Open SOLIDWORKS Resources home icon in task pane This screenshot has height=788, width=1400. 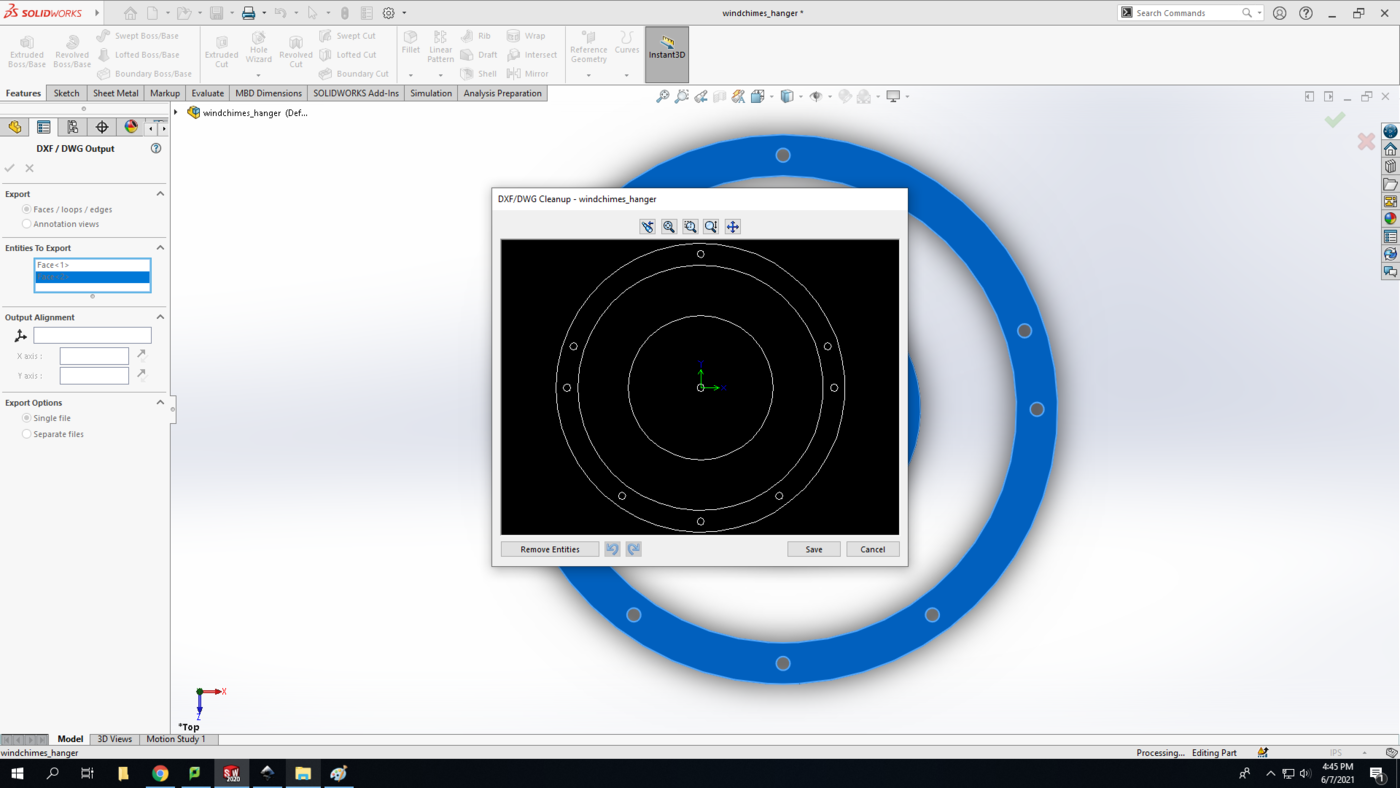coord(1390,149)
